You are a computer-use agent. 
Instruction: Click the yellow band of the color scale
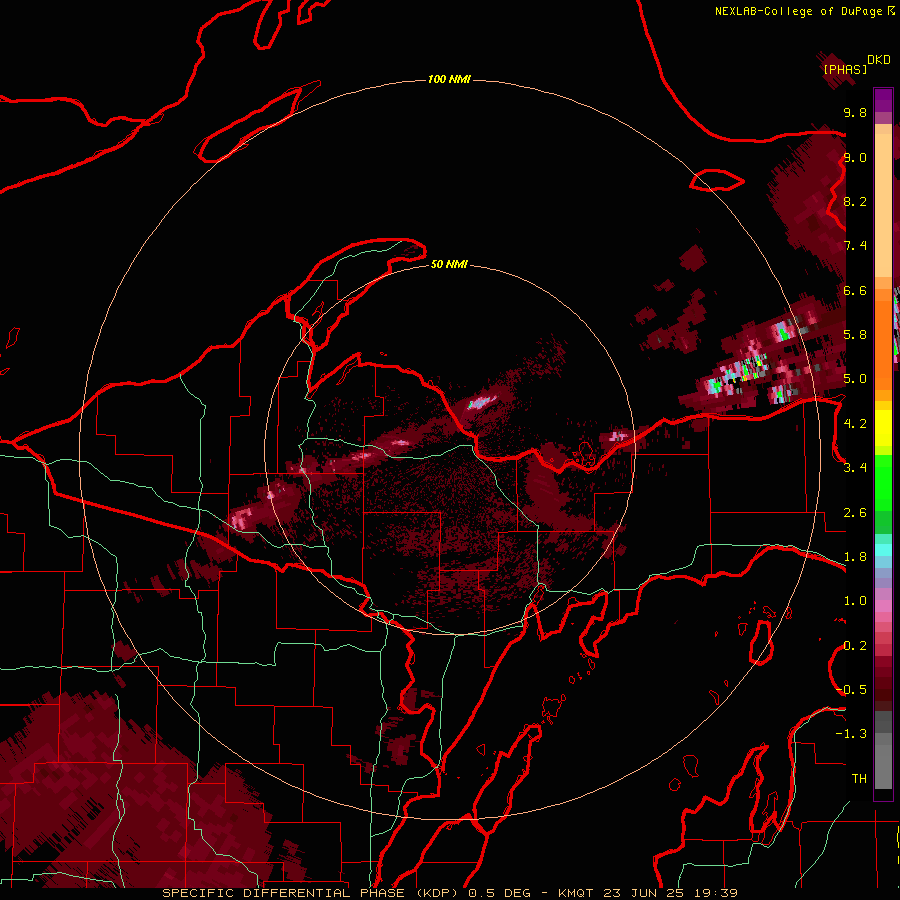pyautogui.click(x=883, y=428)
